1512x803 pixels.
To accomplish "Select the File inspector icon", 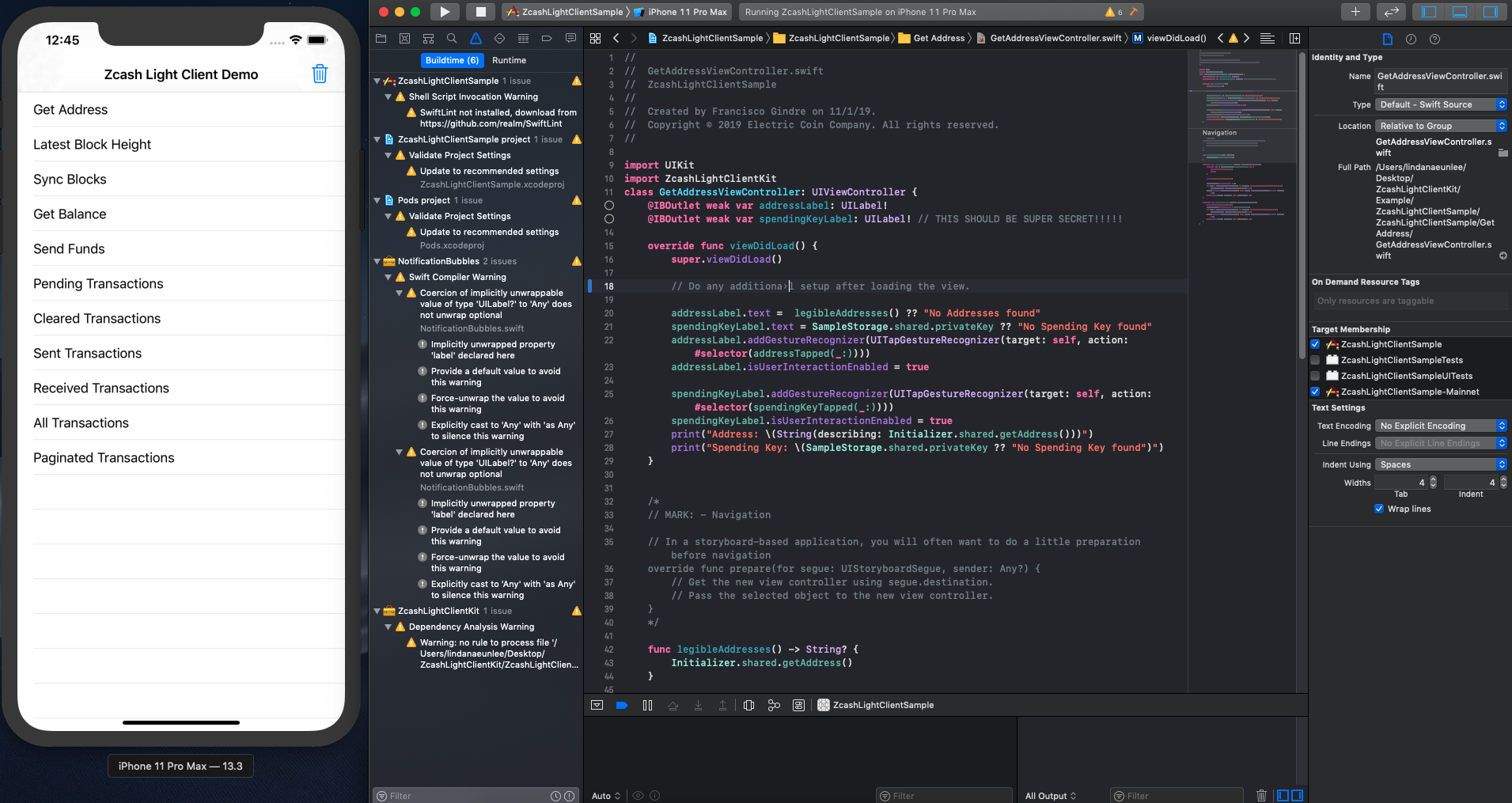I will (x=1387, y=39).
